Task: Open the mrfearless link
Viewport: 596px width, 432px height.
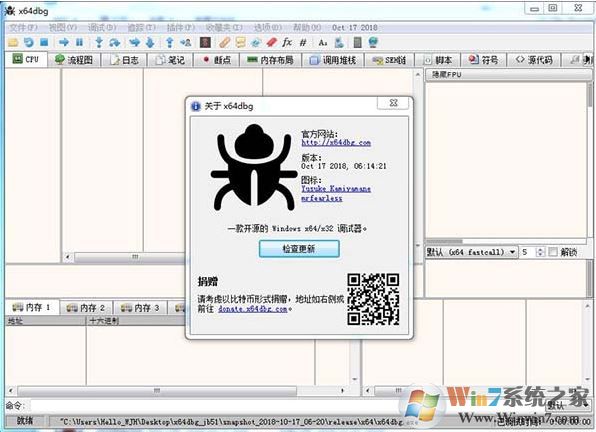Action: pos(322,198)
